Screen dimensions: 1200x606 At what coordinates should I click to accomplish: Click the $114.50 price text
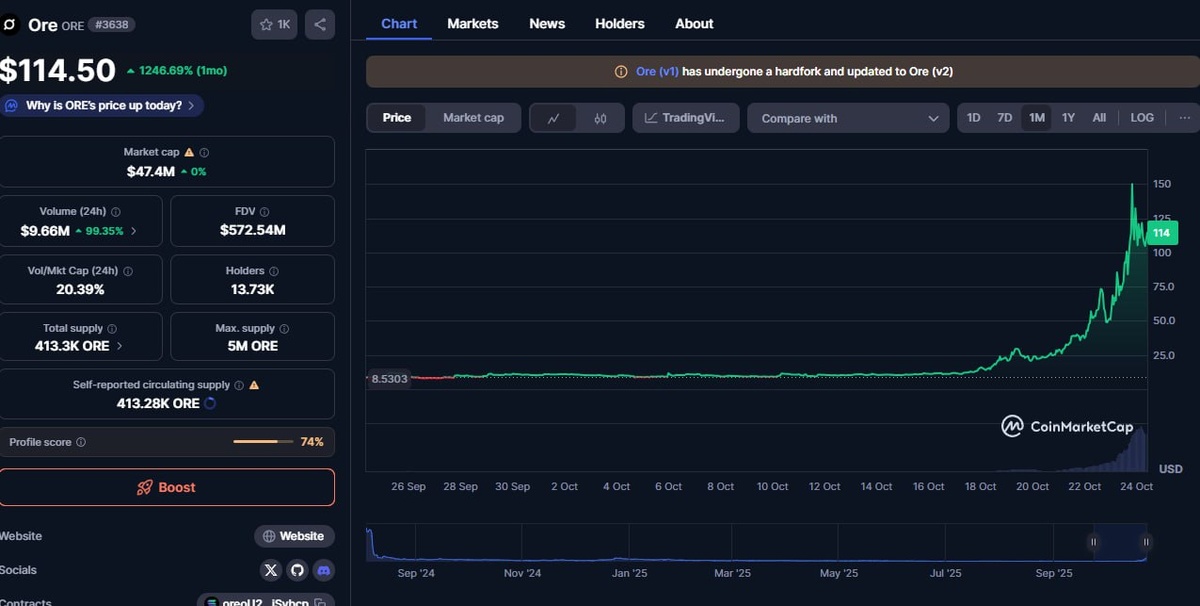point(58,70)
